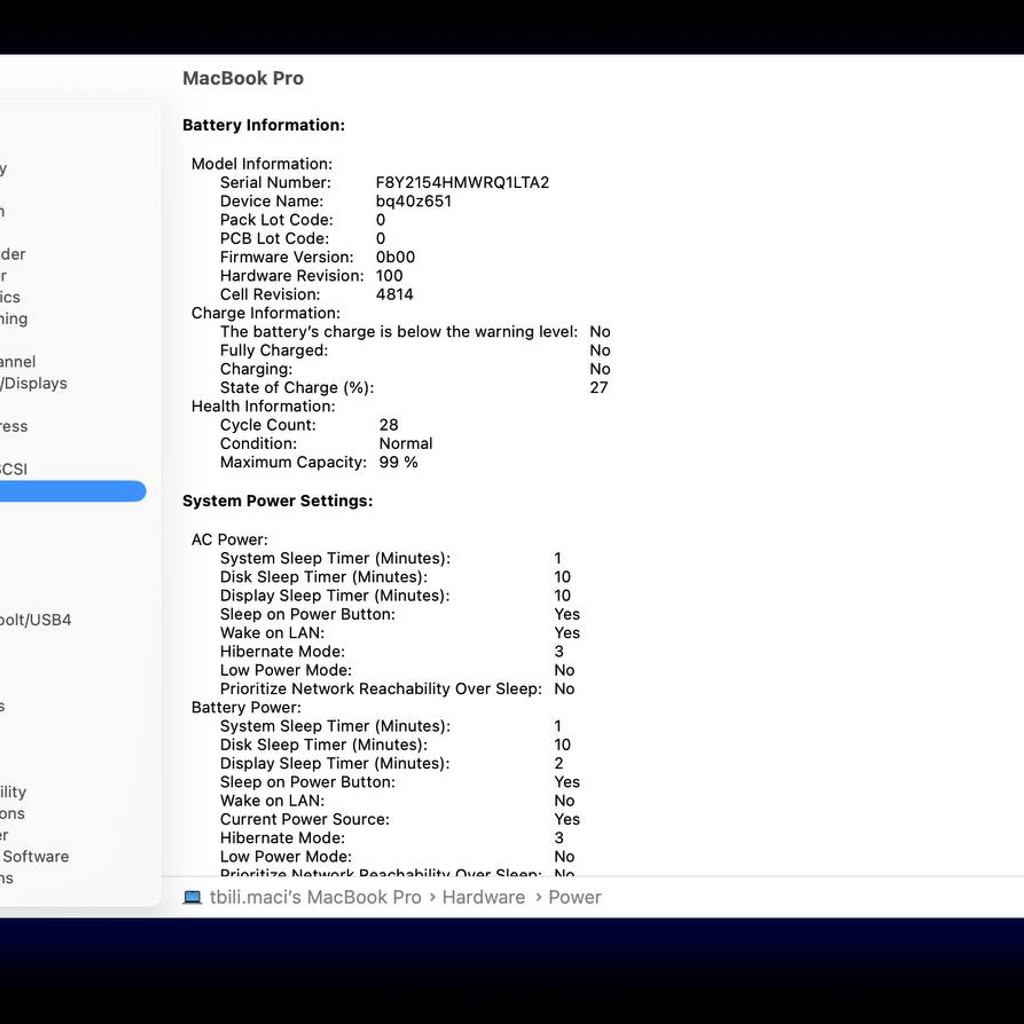
Task: Open the Thunderbolt/USB4 sidebar entry
Action: point(35,620)
